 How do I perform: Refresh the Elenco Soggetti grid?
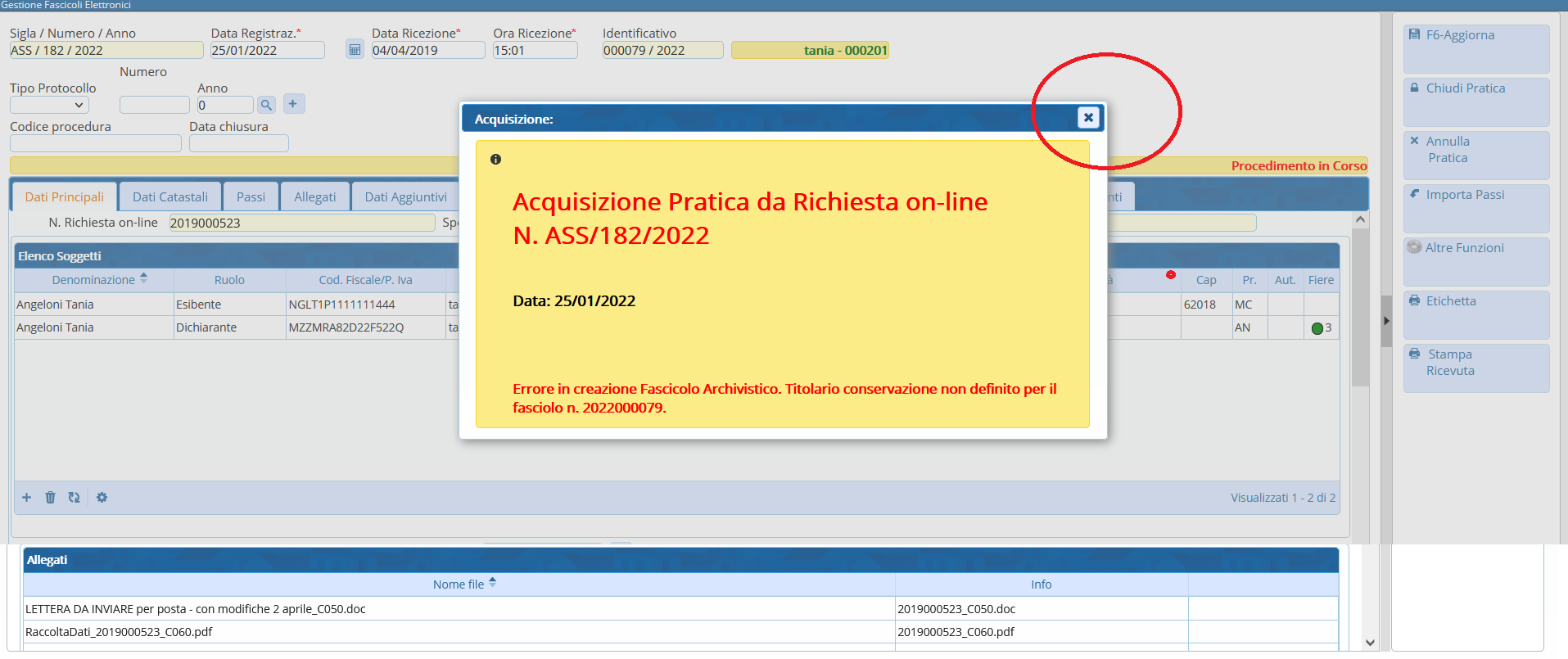tap(74, 498)
